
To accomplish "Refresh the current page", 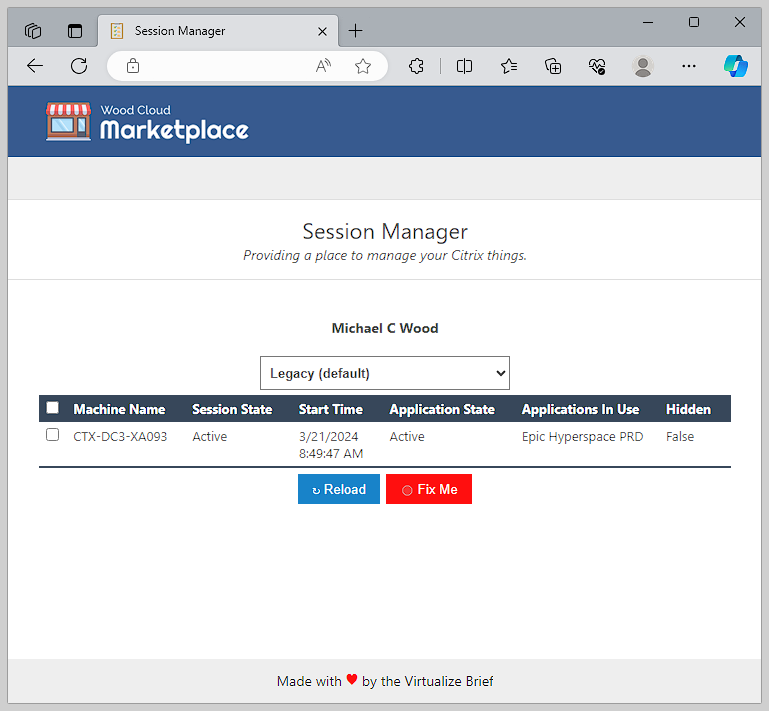I will [x=79, y=66].
